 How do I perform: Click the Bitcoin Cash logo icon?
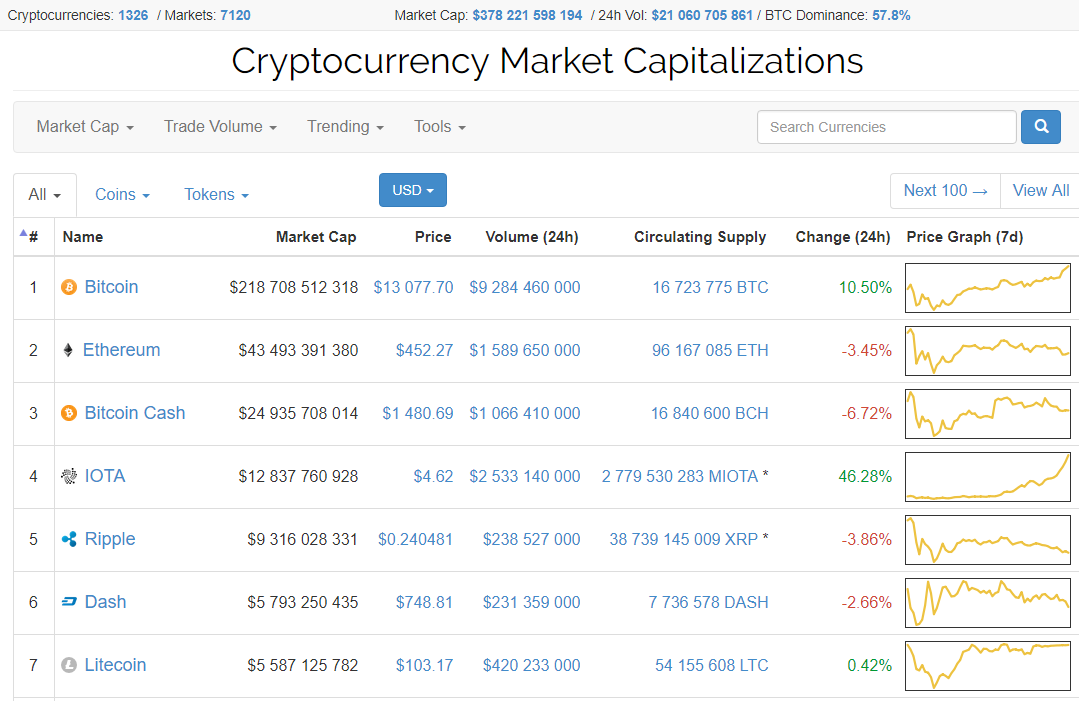tap(69, 414)
